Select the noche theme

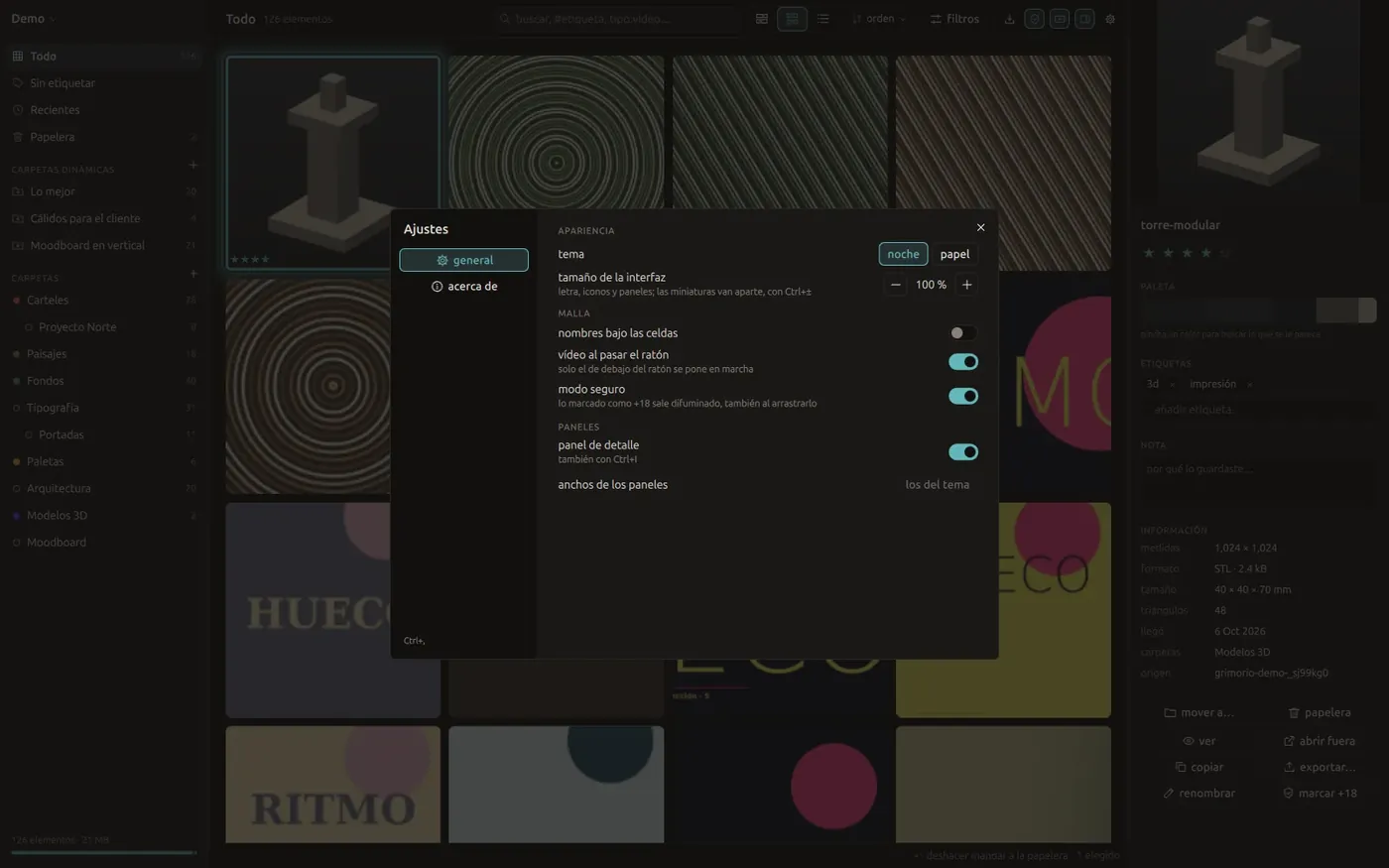903,254
